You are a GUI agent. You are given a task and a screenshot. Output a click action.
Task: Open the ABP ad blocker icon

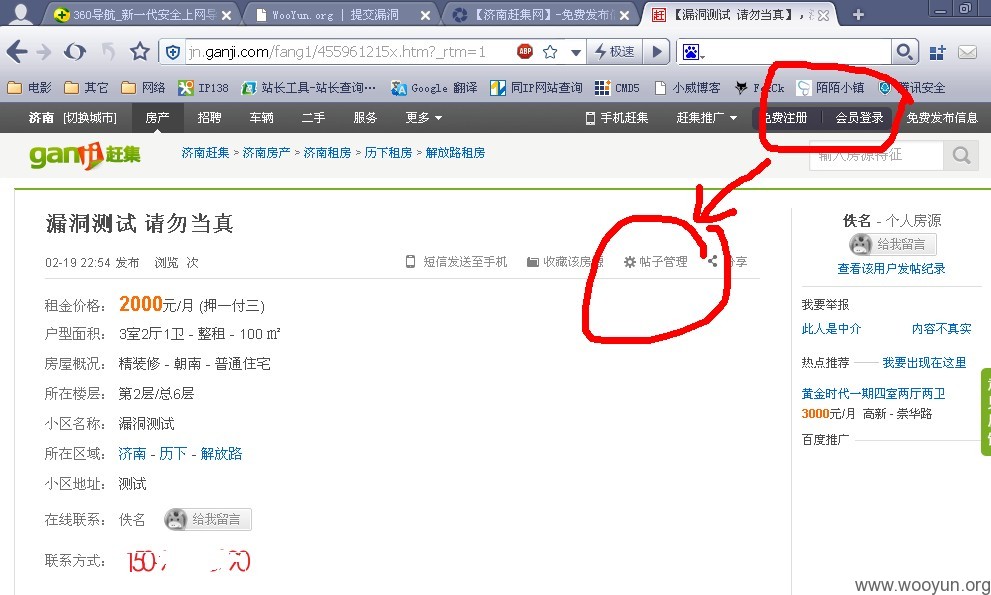pyautogui.click(x=525, y=51)
